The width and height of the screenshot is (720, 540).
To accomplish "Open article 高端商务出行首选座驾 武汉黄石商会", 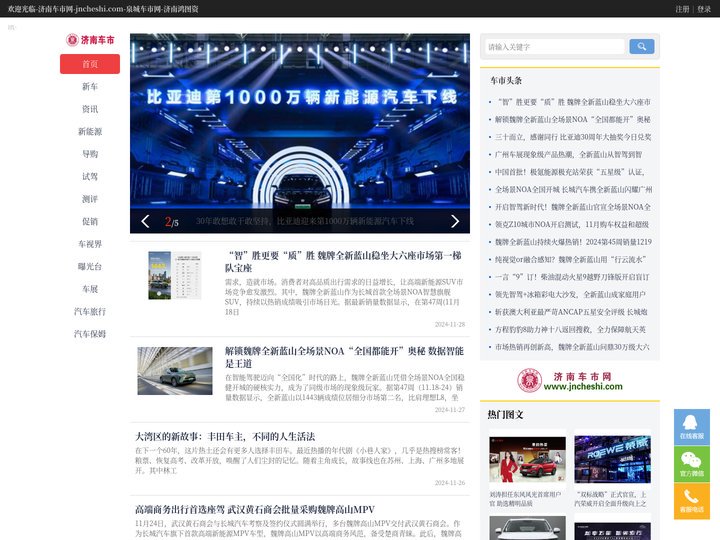I will [x=255, y=509].
